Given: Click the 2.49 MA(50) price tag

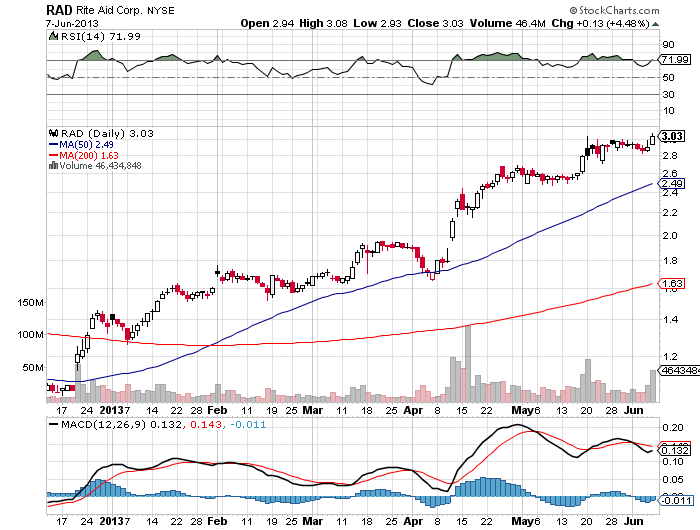Looking at the screenshot, I should tap(672, 184).
